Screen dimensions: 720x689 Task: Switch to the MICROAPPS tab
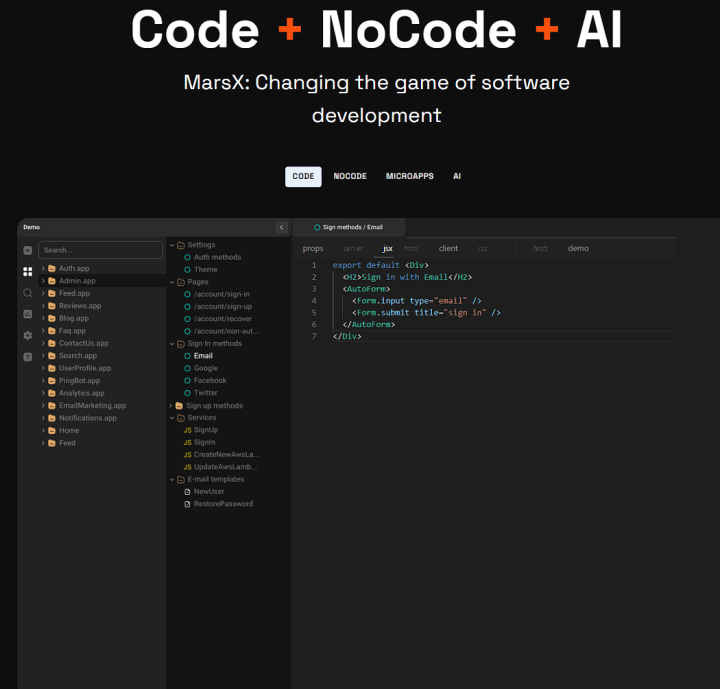pos(410,176)
